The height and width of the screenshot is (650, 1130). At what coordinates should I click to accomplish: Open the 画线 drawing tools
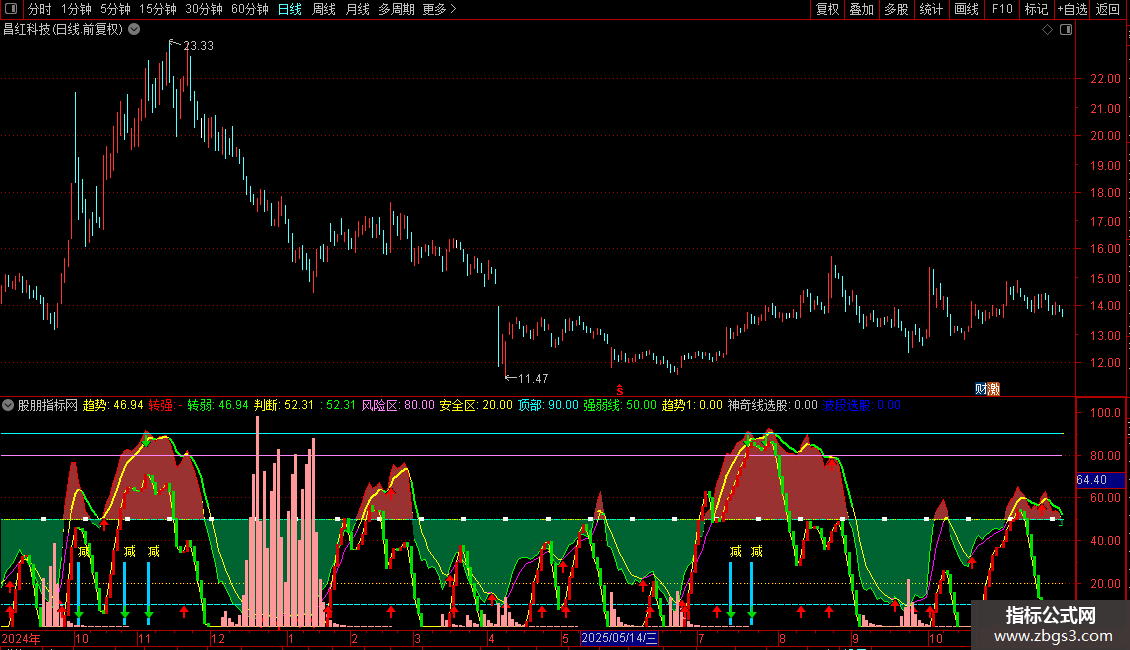(x=966, y=9)
